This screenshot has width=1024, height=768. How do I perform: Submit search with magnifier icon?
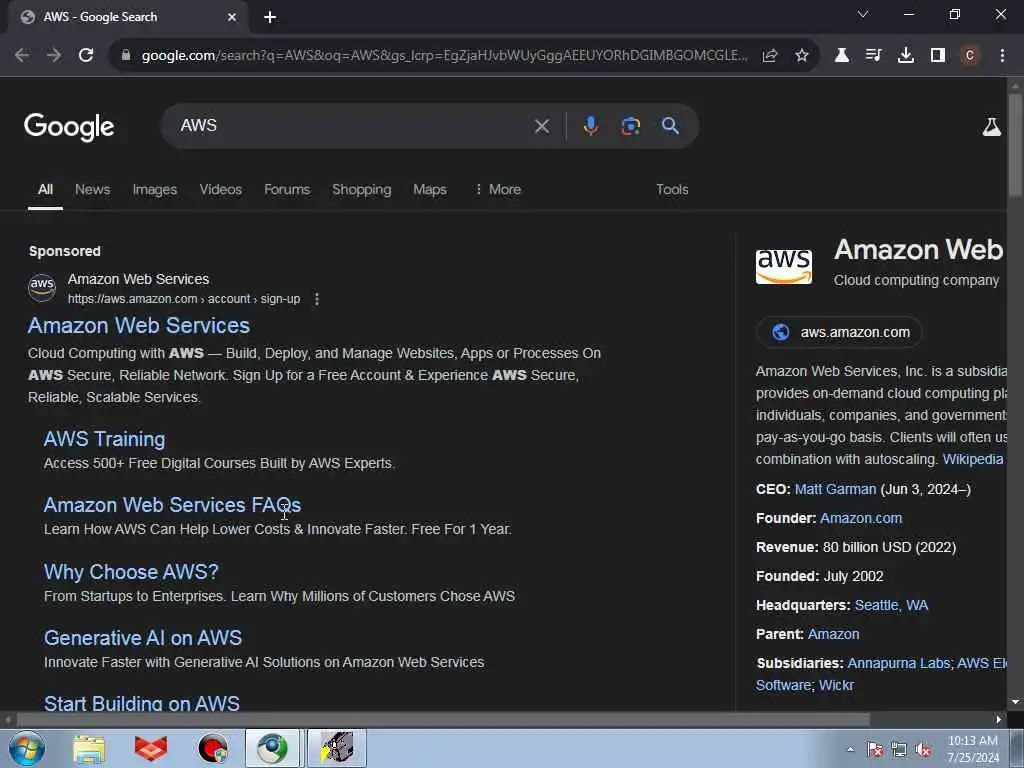click(x=670, y=125)
